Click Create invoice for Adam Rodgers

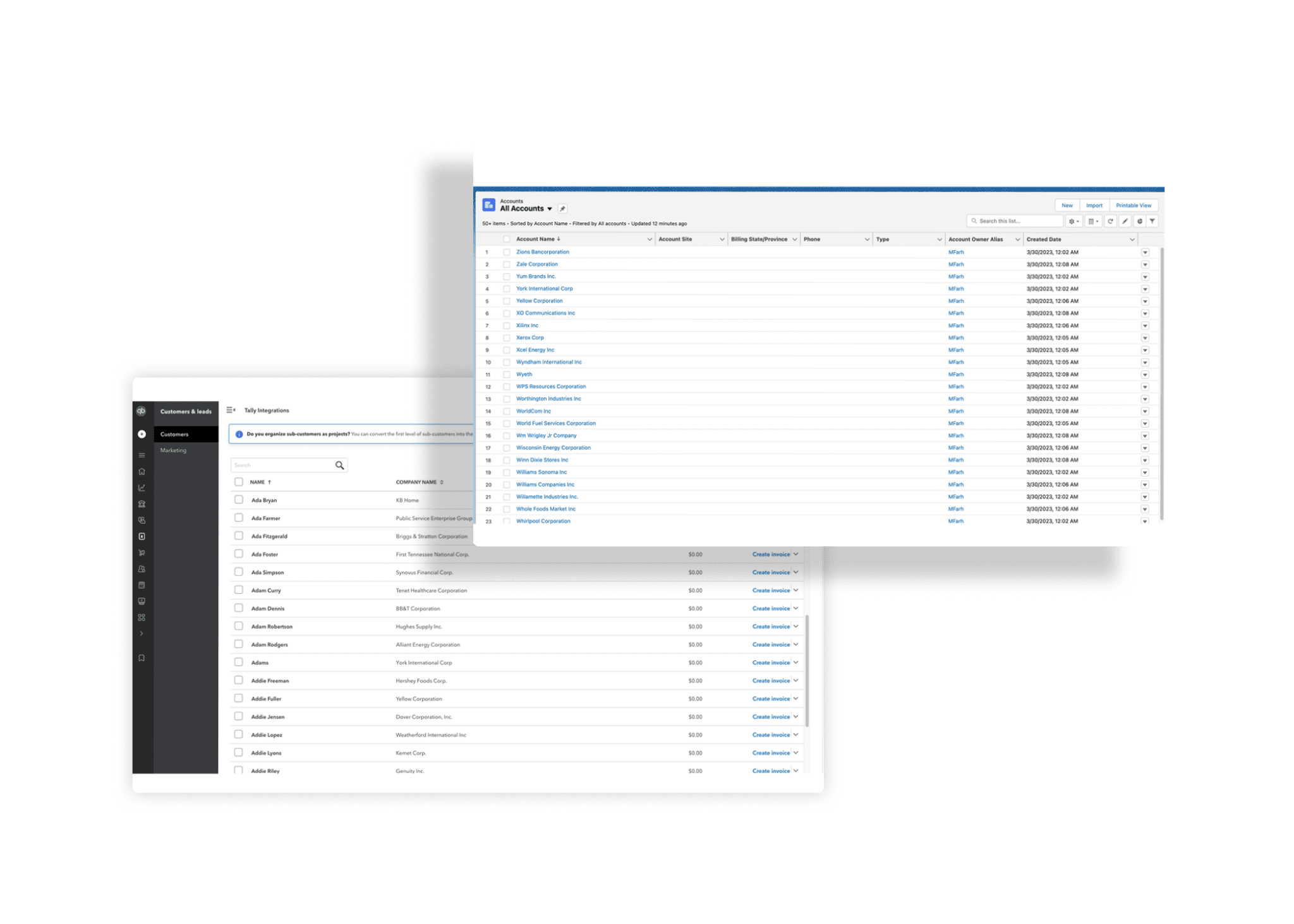pyautogui.click(x=771, y=644)
